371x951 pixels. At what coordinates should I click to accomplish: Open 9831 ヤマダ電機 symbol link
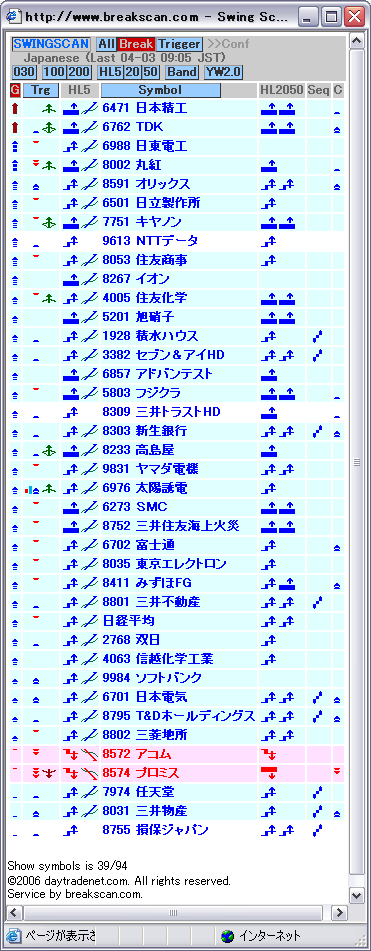[x=151, y=469]
